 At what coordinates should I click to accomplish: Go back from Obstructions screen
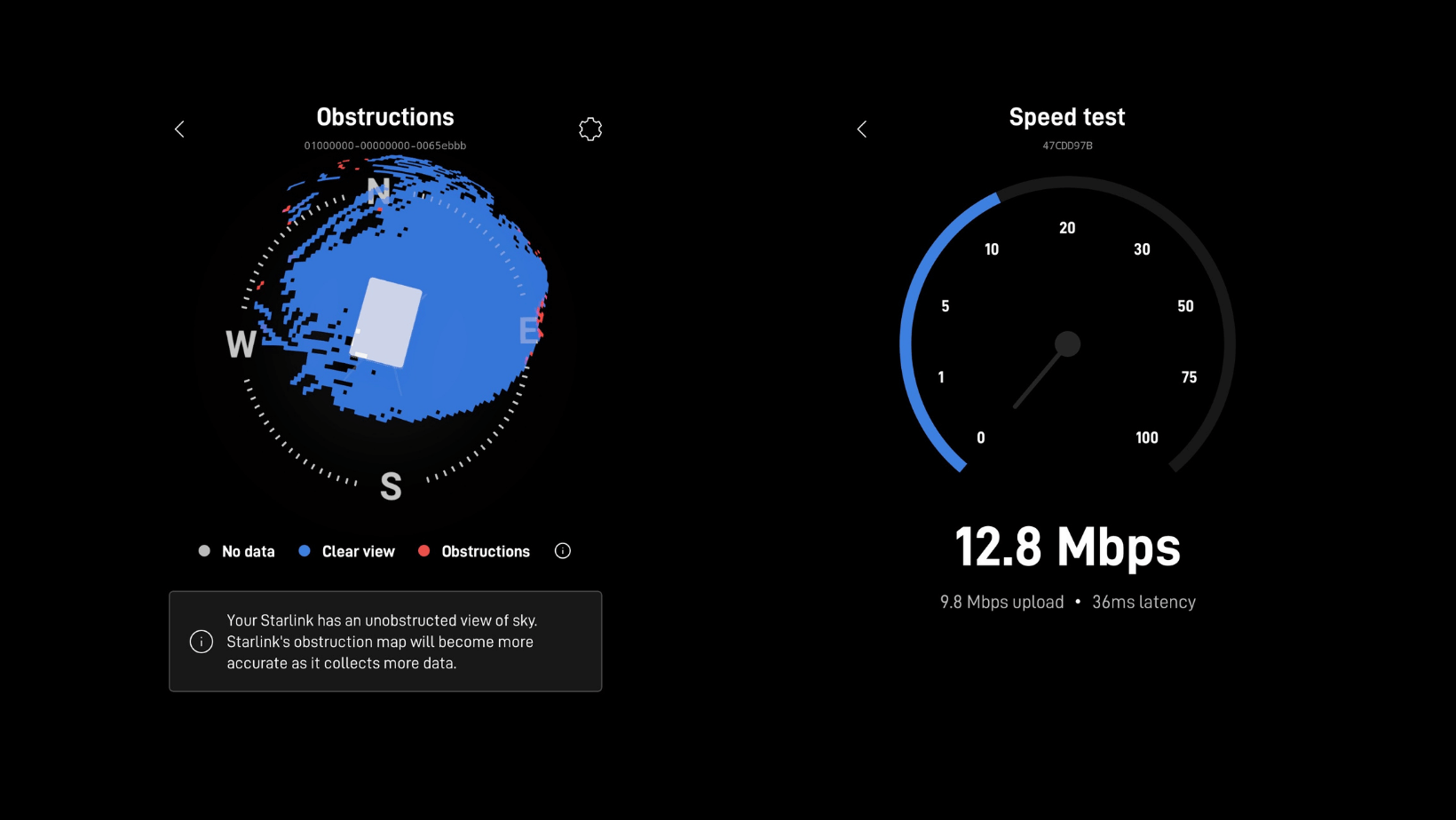pyautogui.click(x=179, y=130)
